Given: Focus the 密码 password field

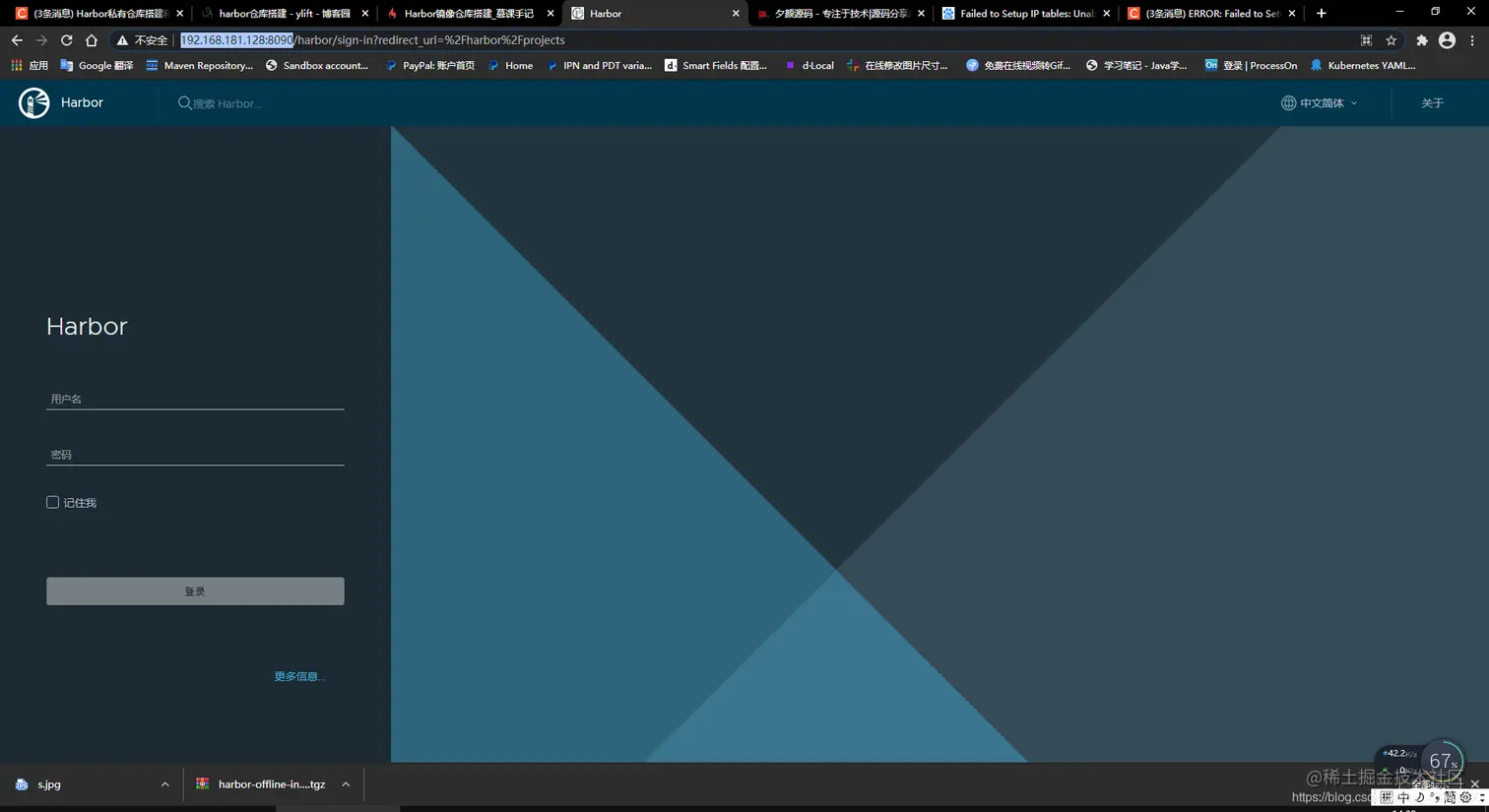Looking at the screenshot, I should (195, 455).
